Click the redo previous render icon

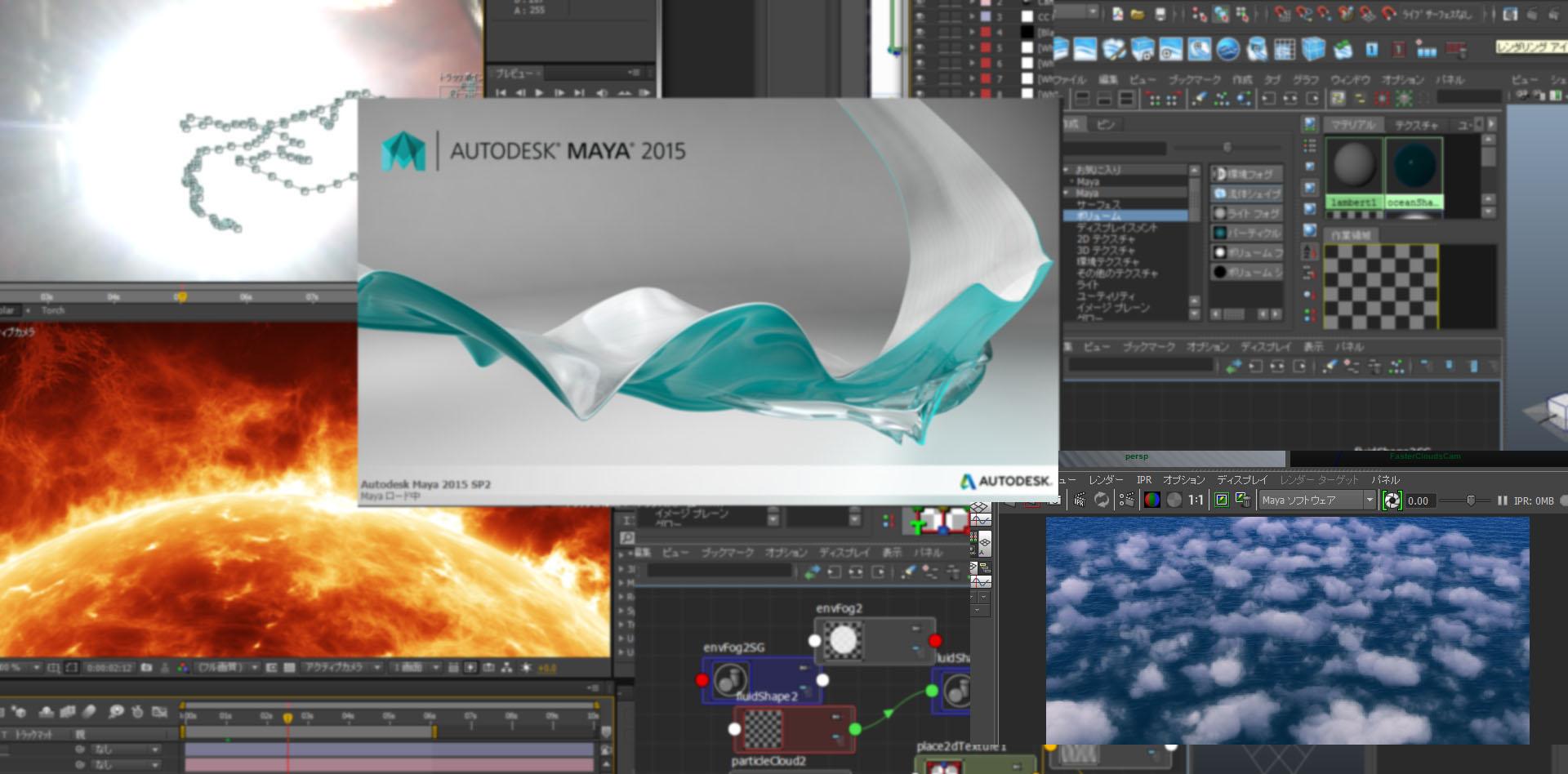click(x=1102, y=500)
